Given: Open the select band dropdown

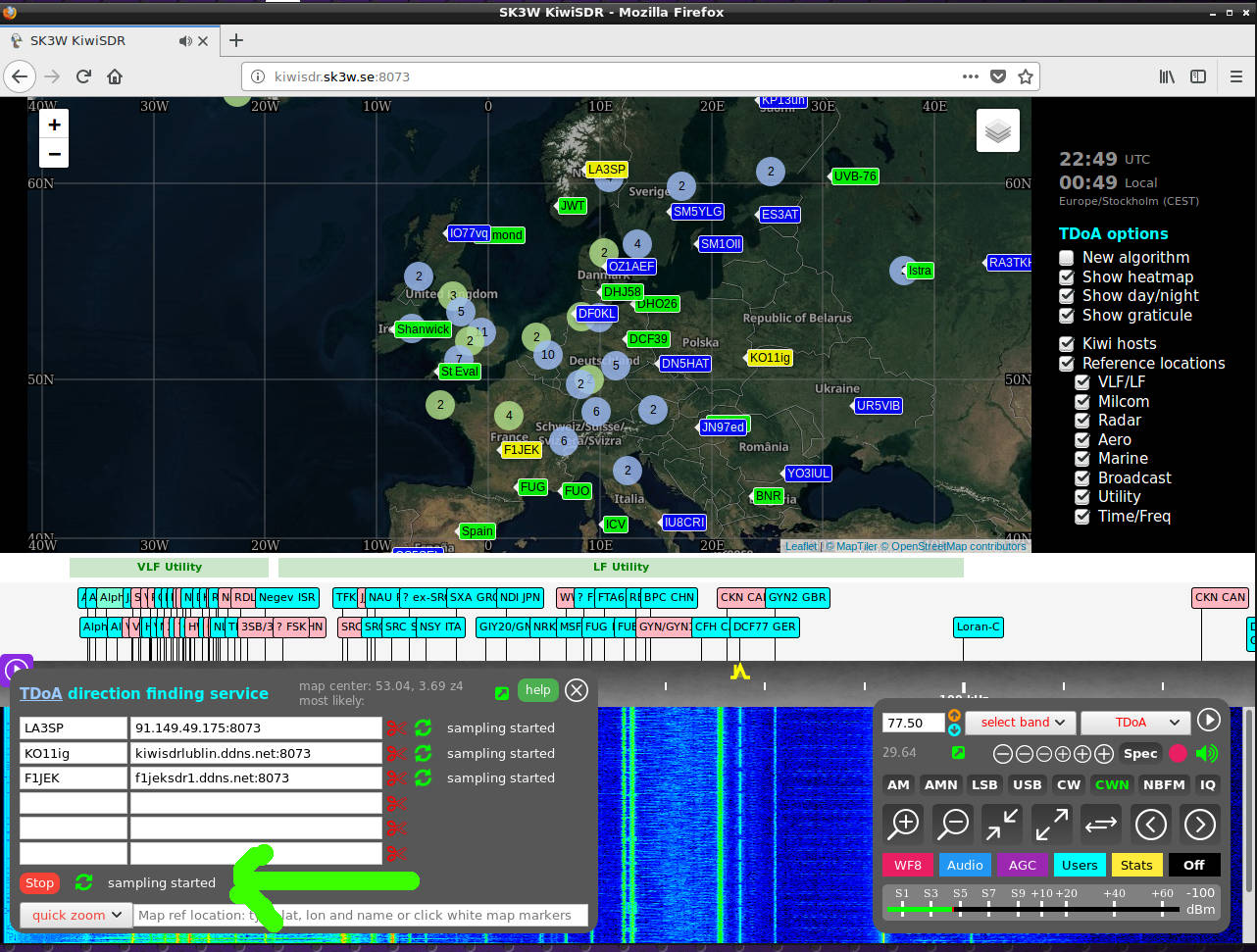Looking at the screenshot, I should click(x=1021, y=723).
